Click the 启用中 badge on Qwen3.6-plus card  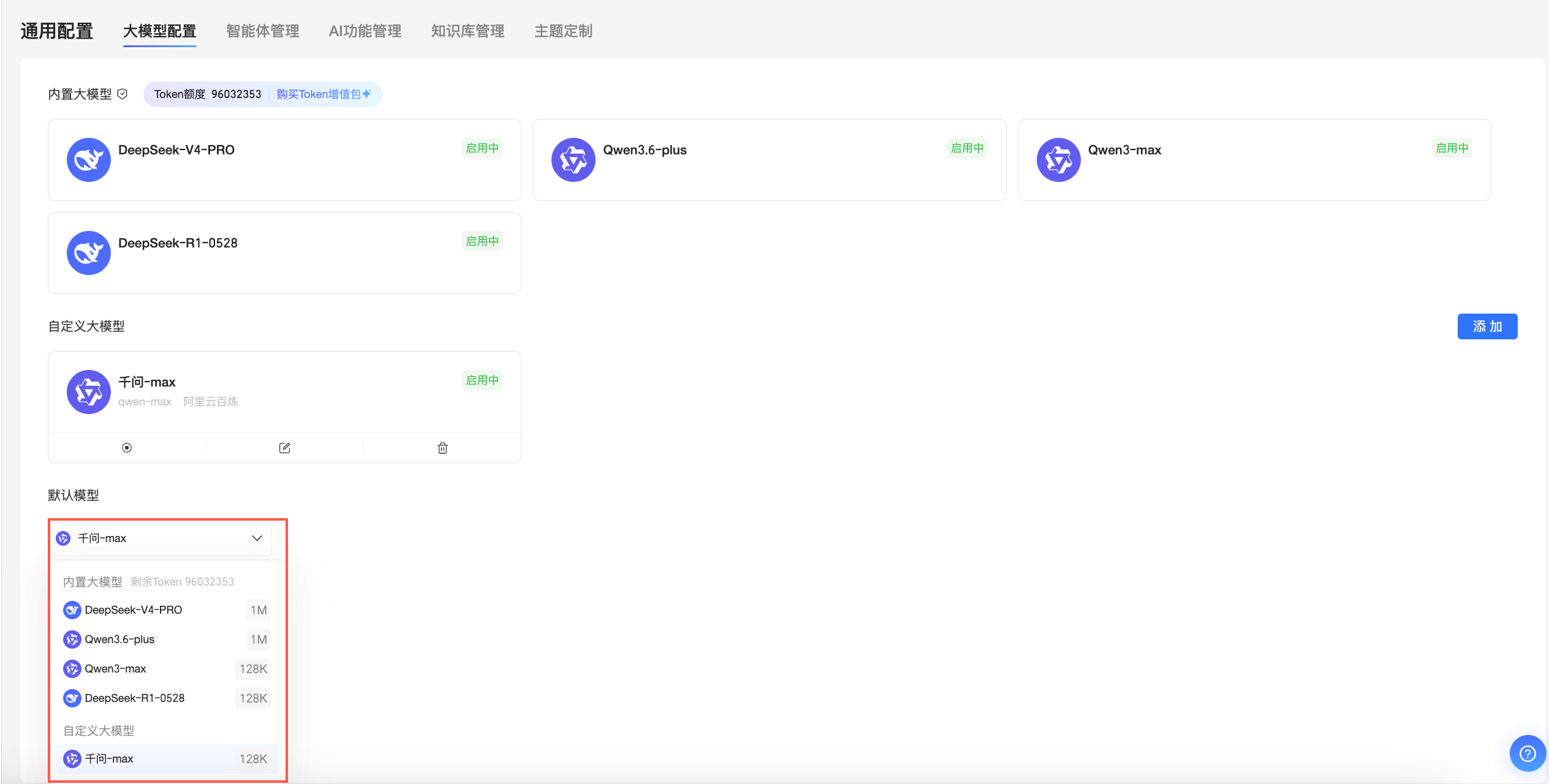968,148
